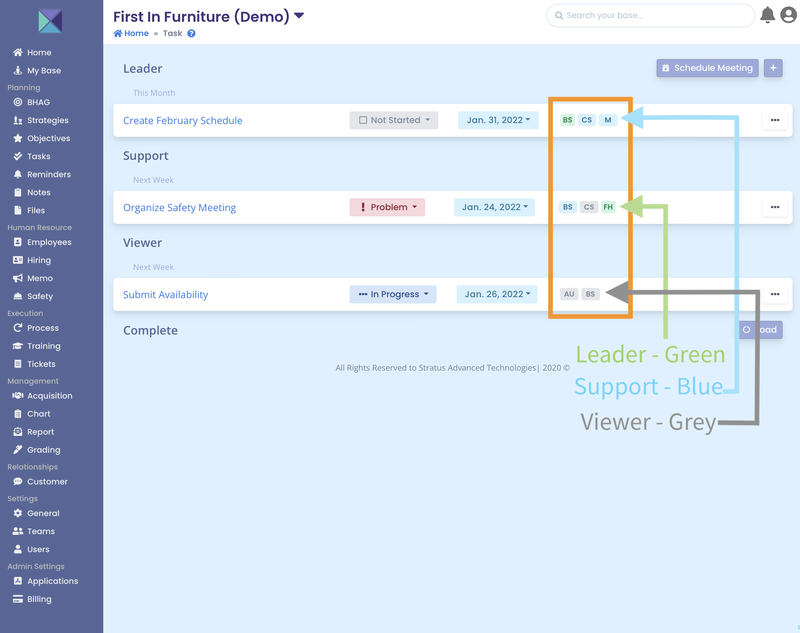
Task: Click the Process refresh icon
Action: (18, 327)
